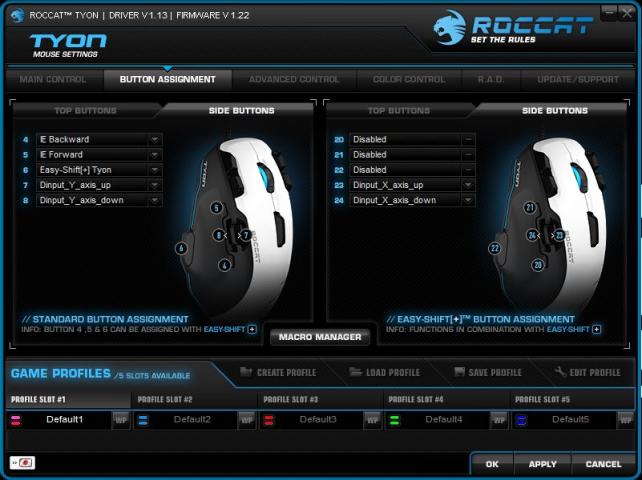Image resolution: width=642 pixels, height=480 pixels.
Task: Click the Apply button
Action: (543, 464)
